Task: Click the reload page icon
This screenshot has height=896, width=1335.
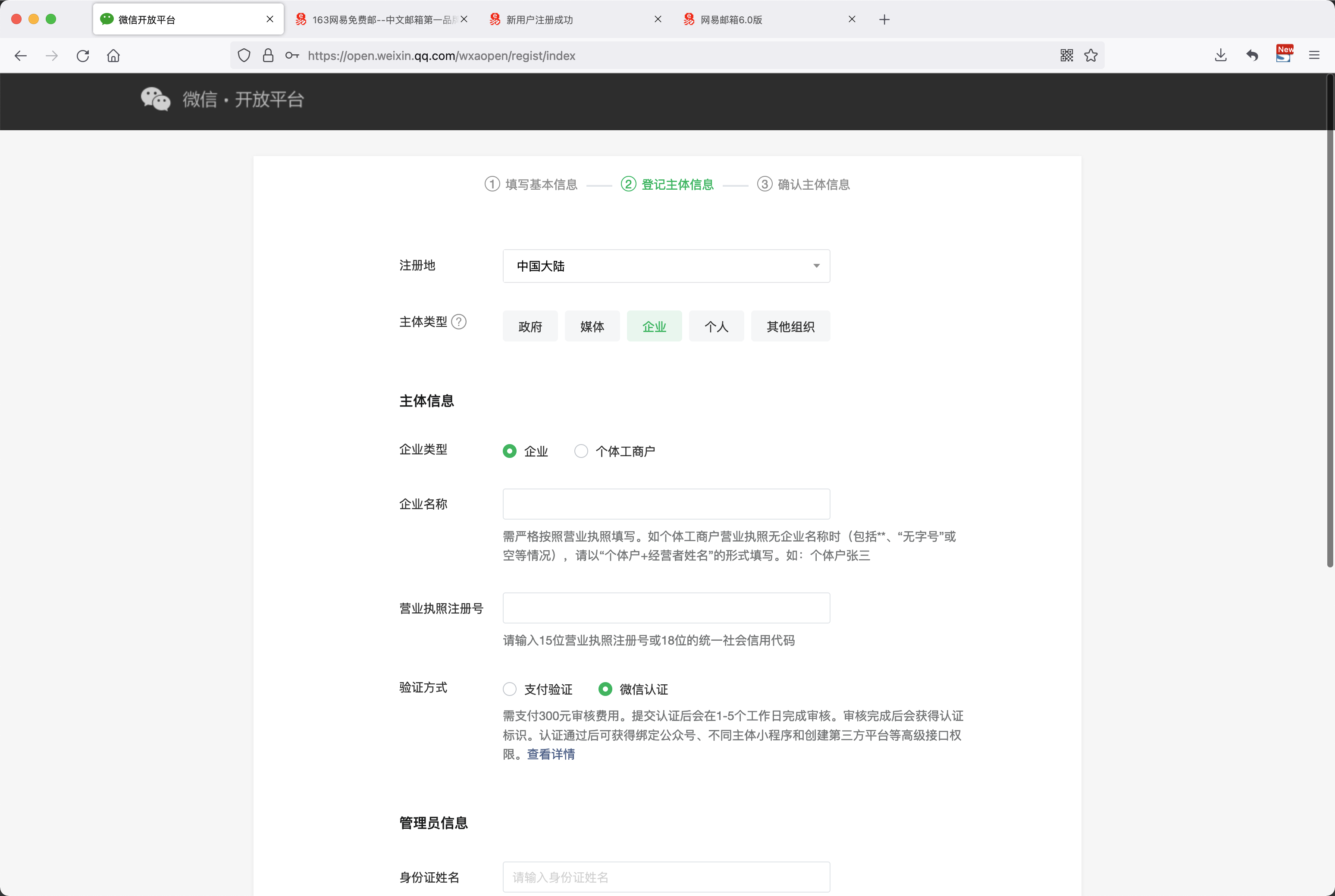Action: click(x=83, y=56)
